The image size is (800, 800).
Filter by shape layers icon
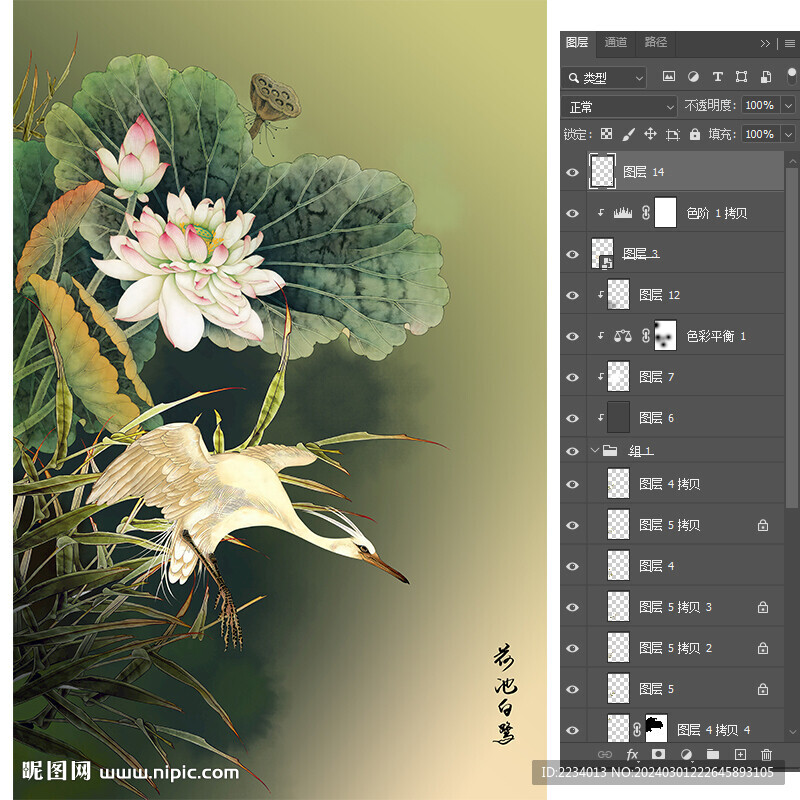pos(741,77)
